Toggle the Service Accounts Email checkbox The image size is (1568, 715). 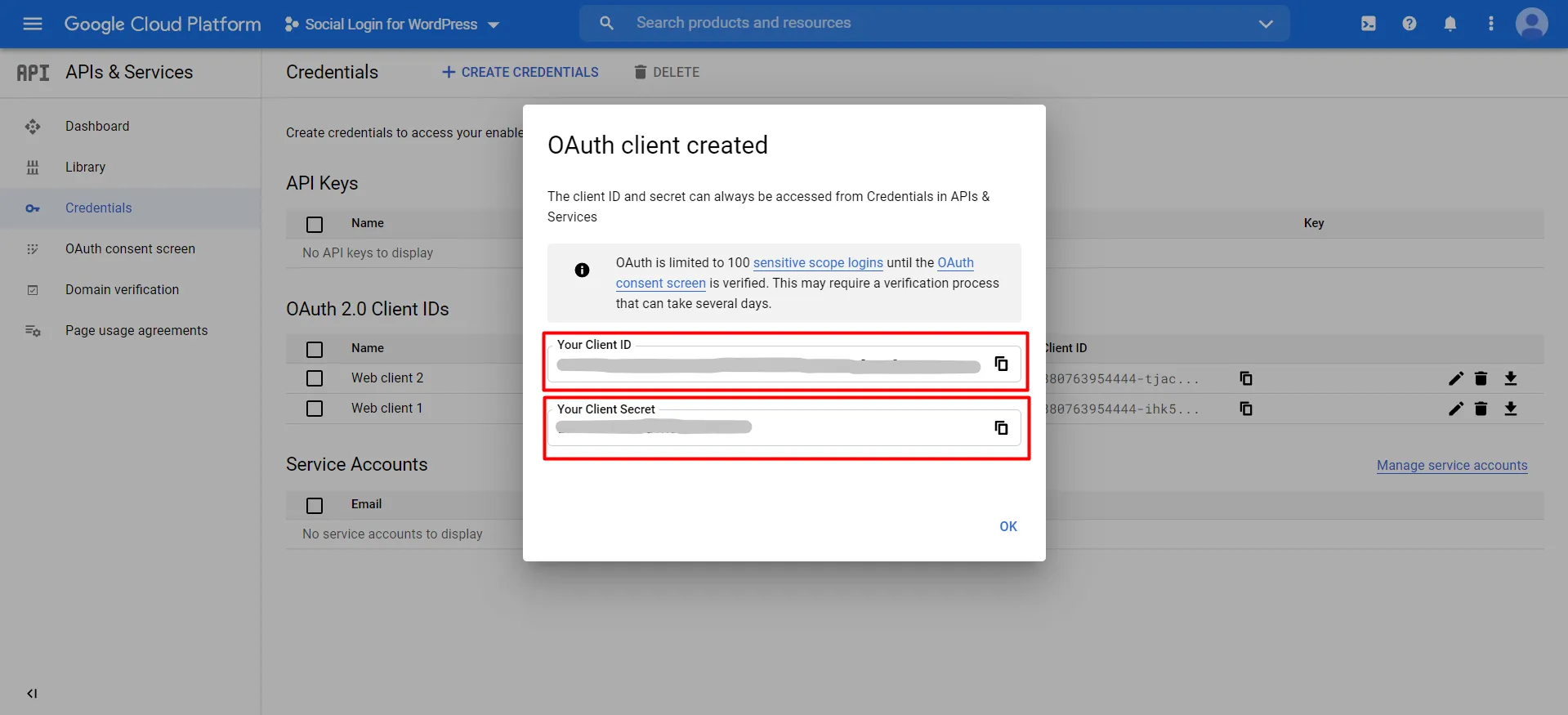[x=315, y=506]
